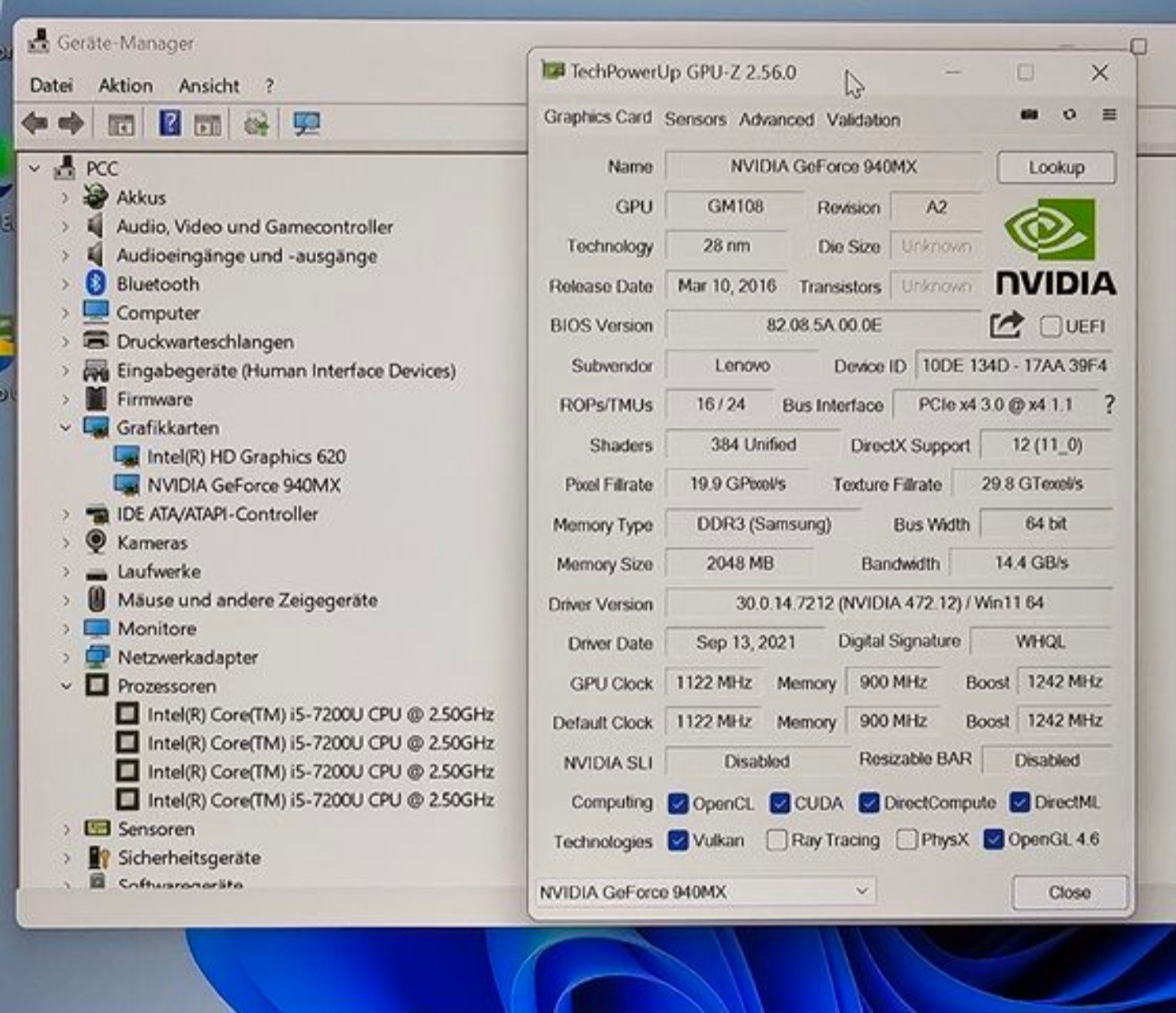1176x1013 pixels.
Task: Select the Druckwarteschlangen printer icon
Action: [96, 341]
